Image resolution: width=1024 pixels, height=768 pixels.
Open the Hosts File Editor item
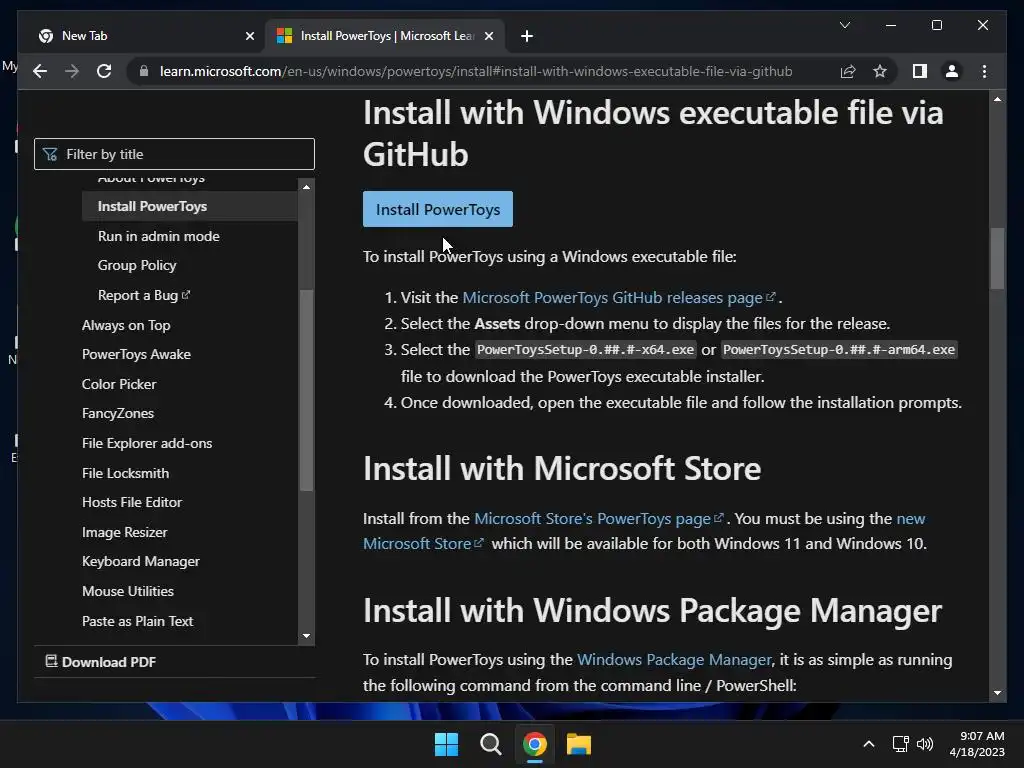tap(132, 502)
